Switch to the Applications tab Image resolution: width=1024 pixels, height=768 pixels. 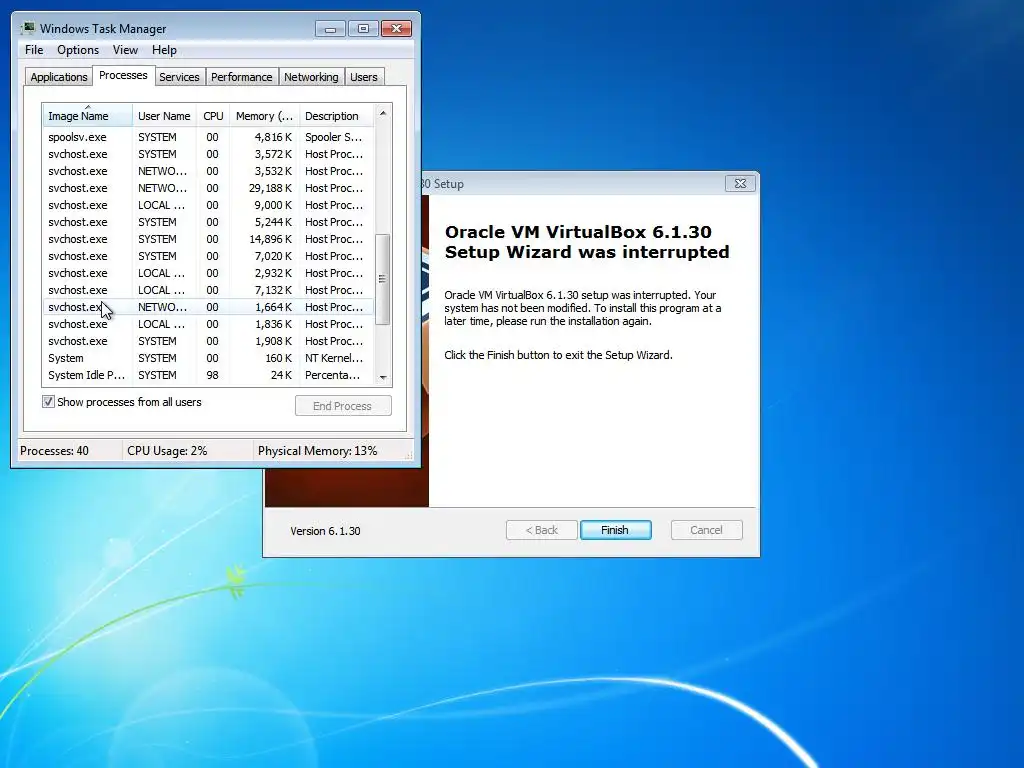[59, 77]
